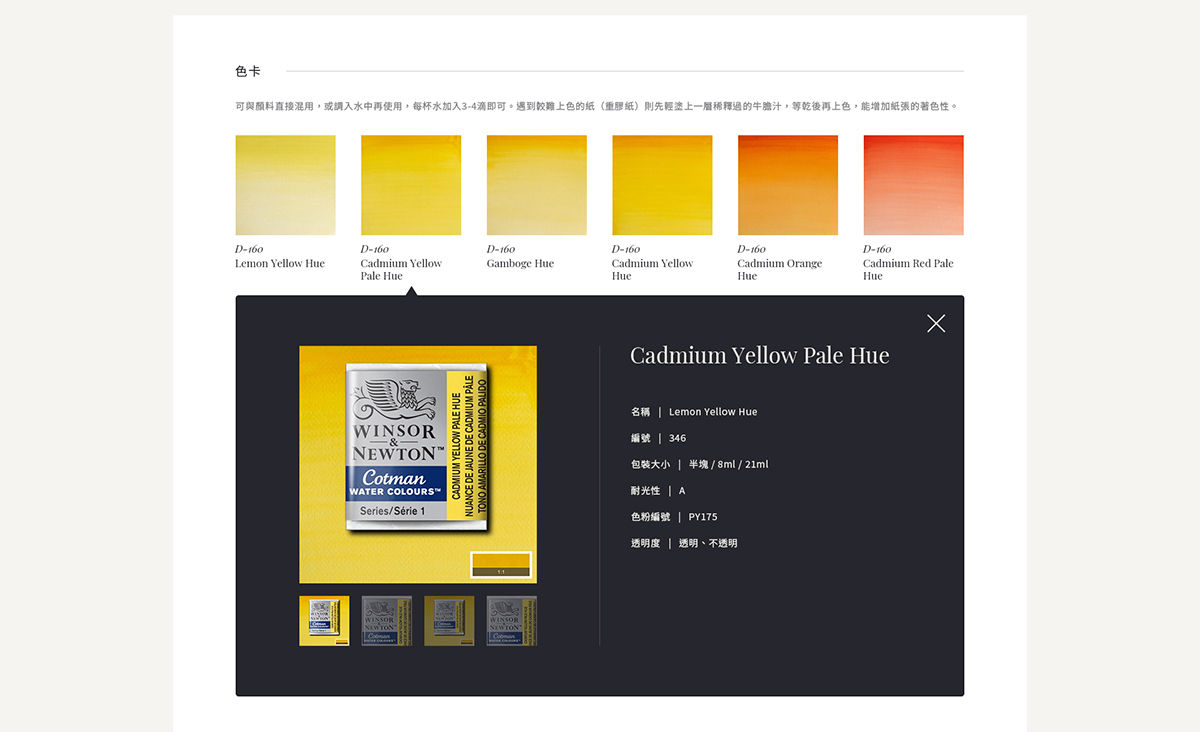Click the Cadmium Orange Hue text label

[x=779, y=269]
